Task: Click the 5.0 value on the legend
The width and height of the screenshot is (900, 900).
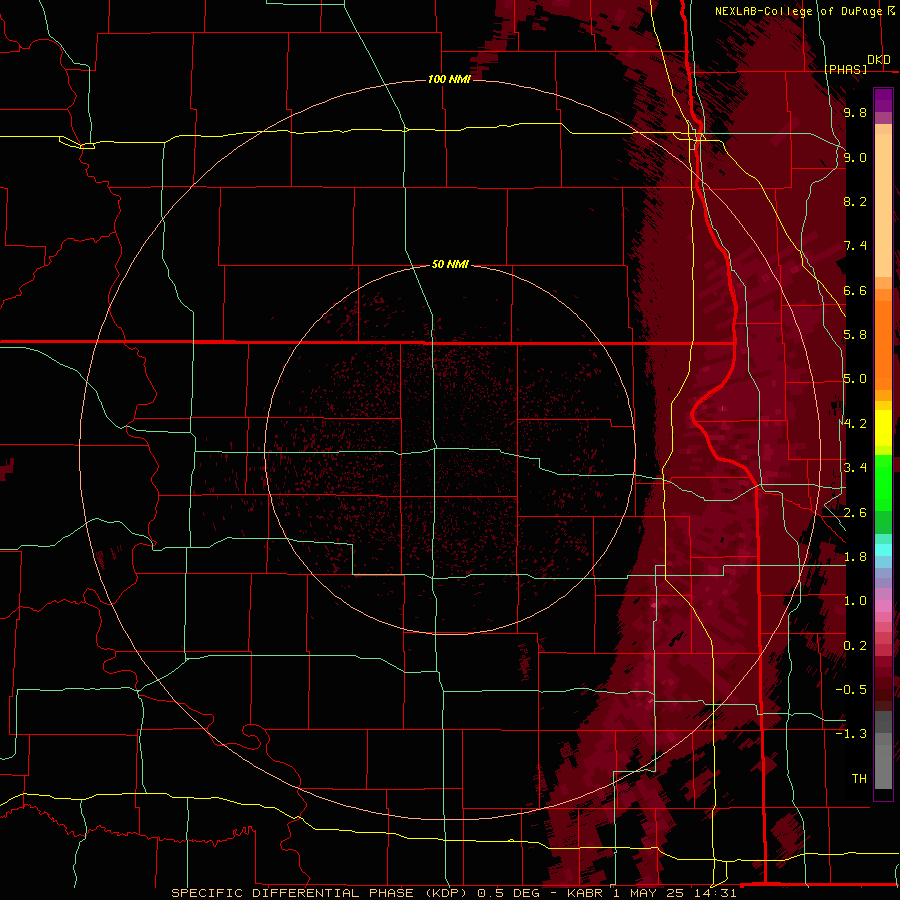Action: [855, 379]
